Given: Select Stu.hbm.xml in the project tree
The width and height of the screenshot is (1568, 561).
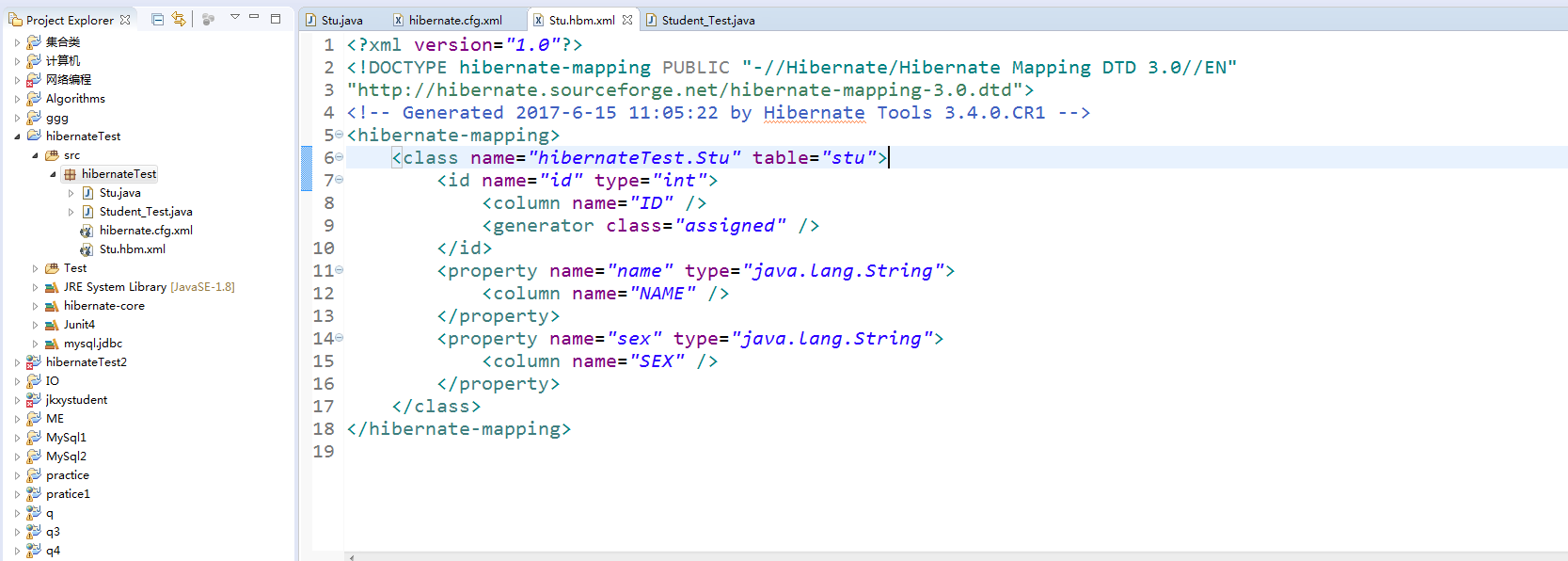Looking at the screenshot, I should click(x=133, y=249).
